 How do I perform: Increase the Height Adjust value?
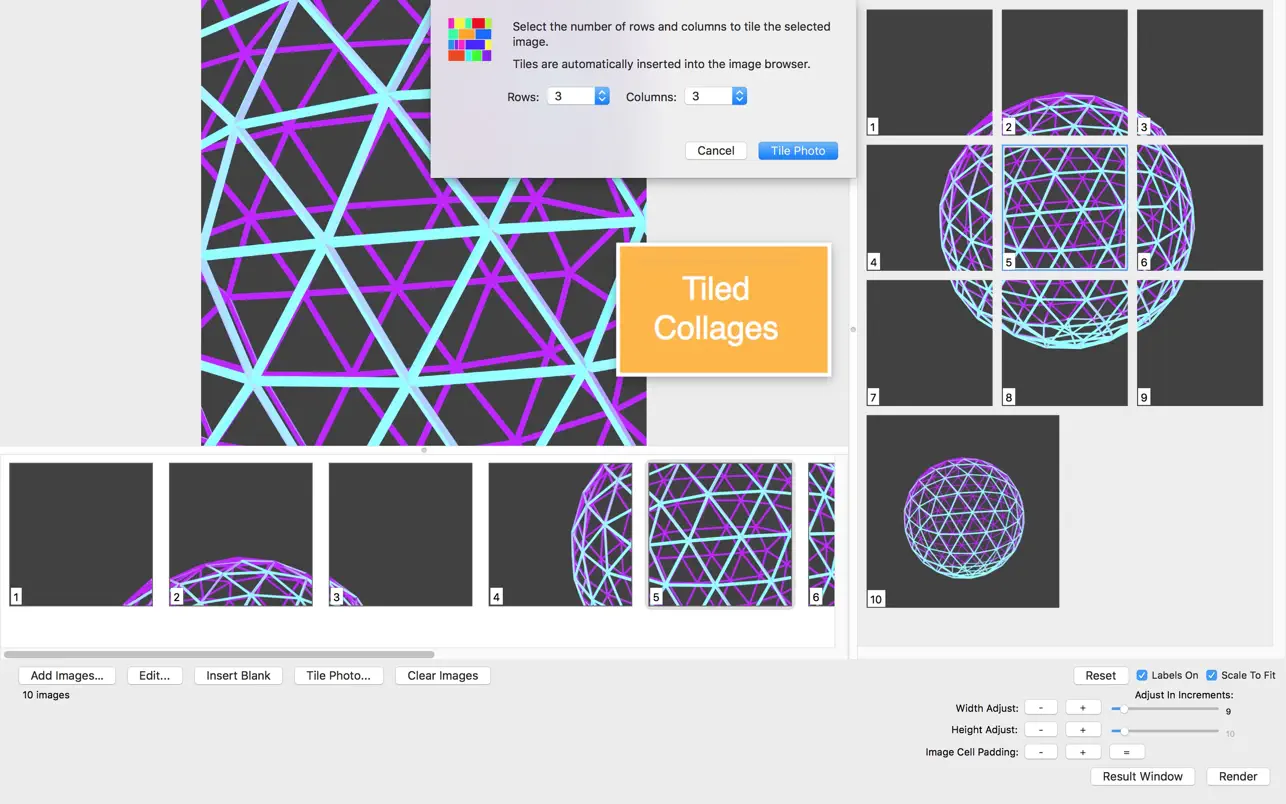(x=1082, y=730)
